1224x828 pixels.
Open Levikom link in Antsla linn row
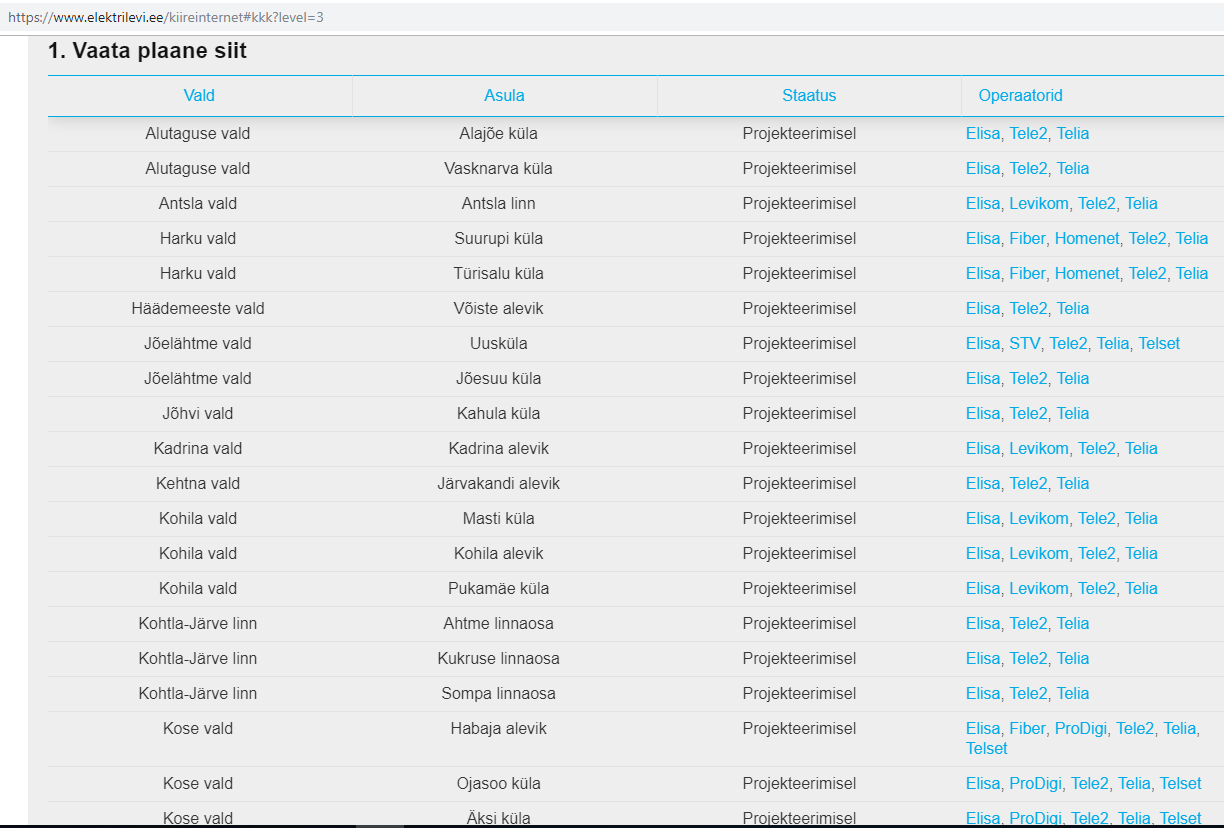[1039, 204]
